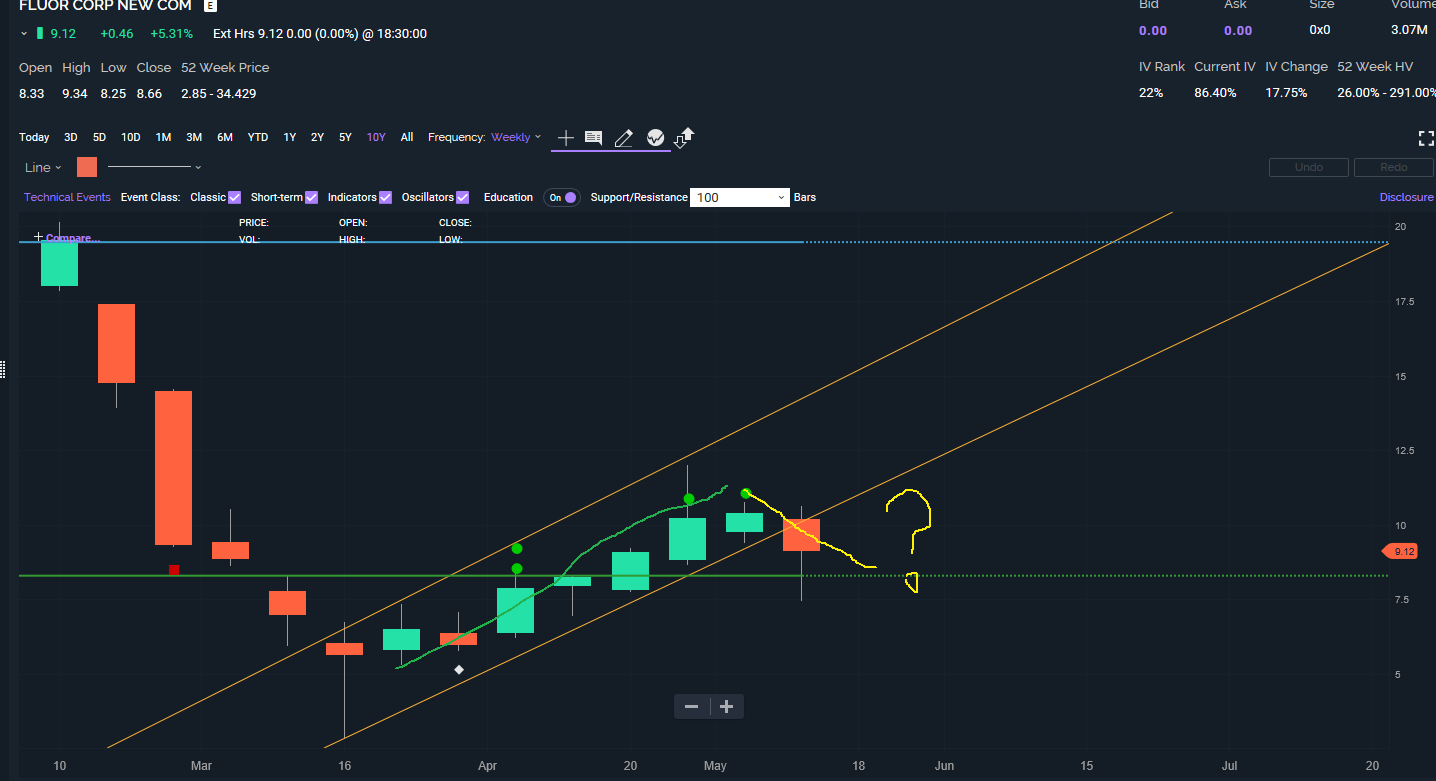Click the Technical Events link
Viewport: 1436px width, 781px height.
click(x=67, y=197)
